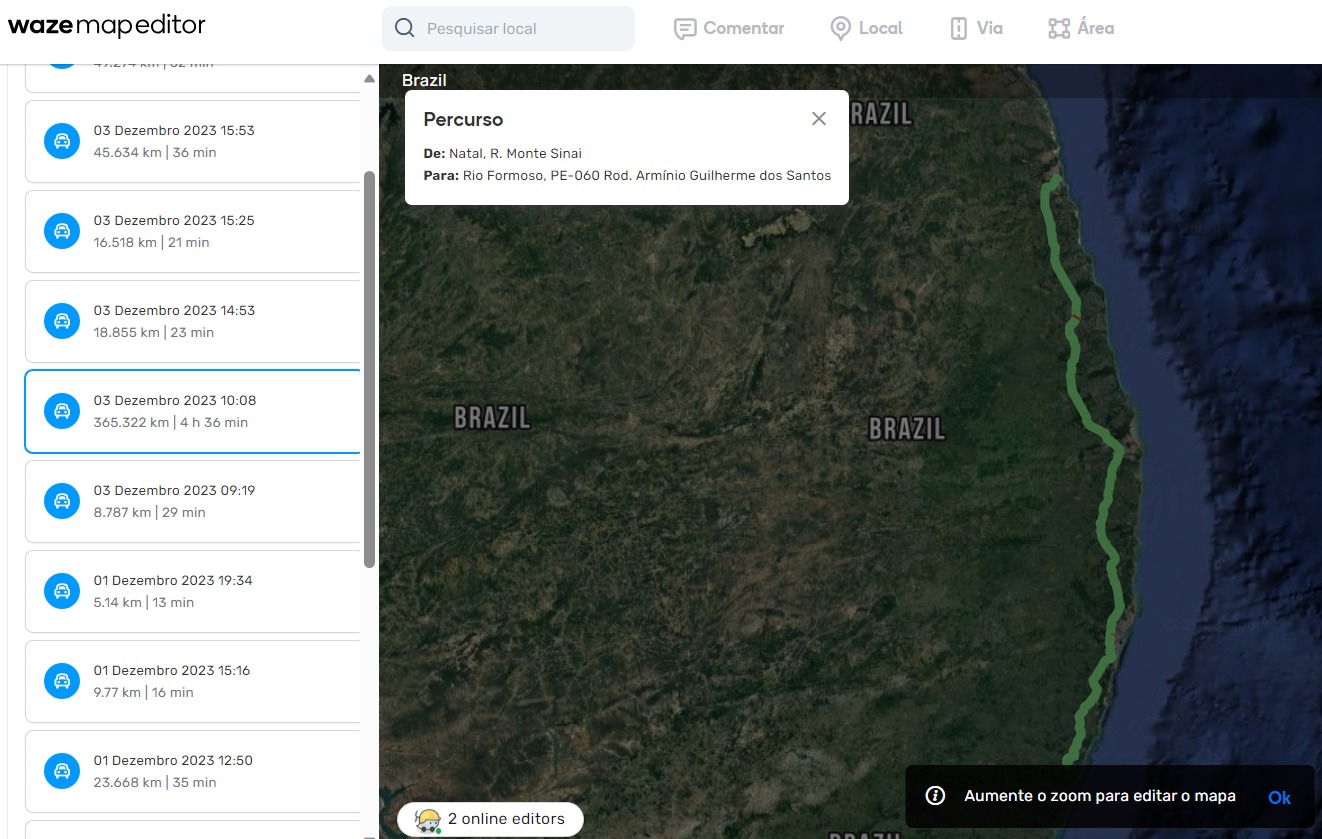
Task: Click the car icon for the 12:50 drive
Action: (x=62, y=771)
